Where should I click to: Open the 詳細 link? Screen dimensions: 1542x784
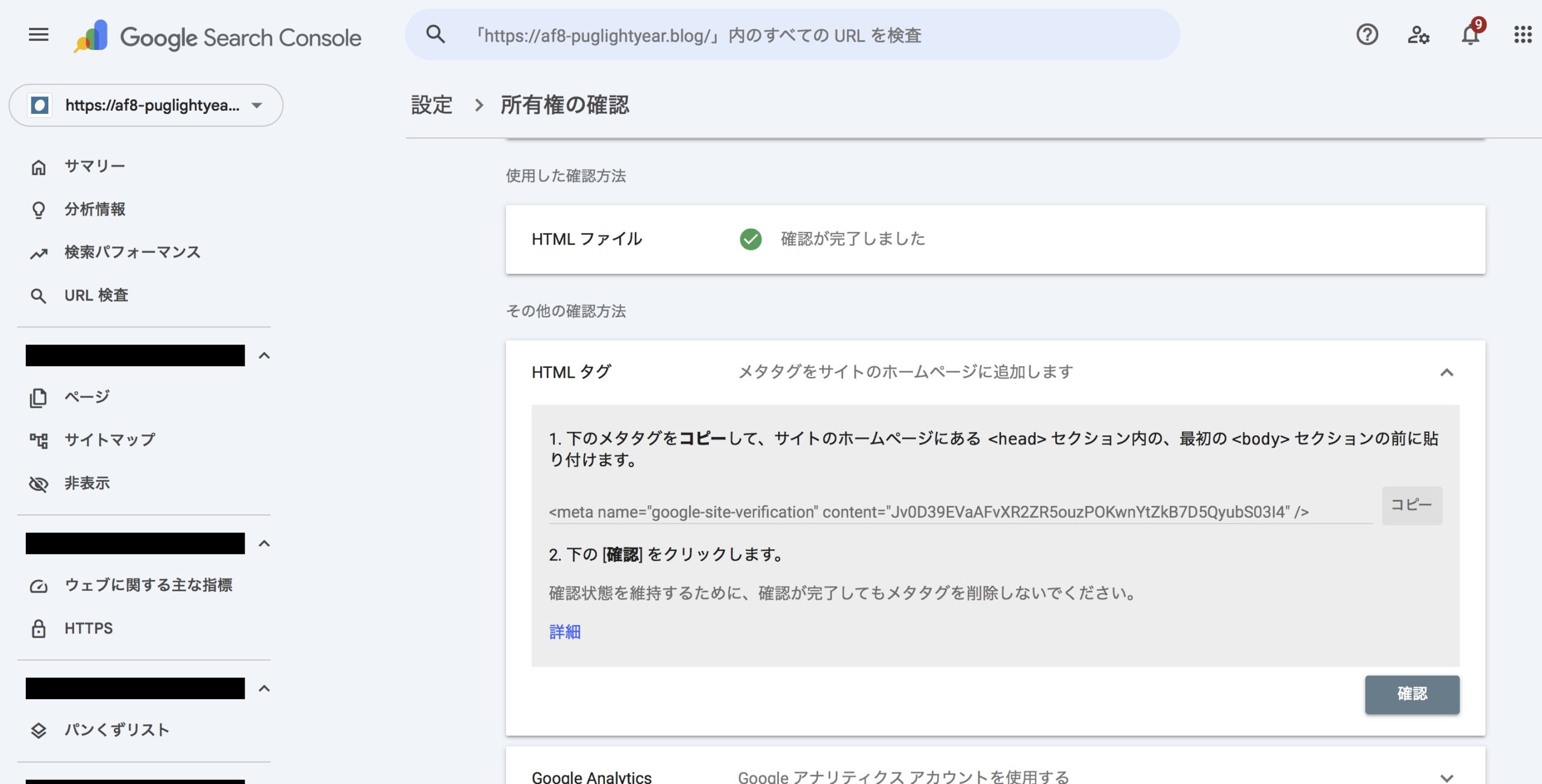(564, 632)
